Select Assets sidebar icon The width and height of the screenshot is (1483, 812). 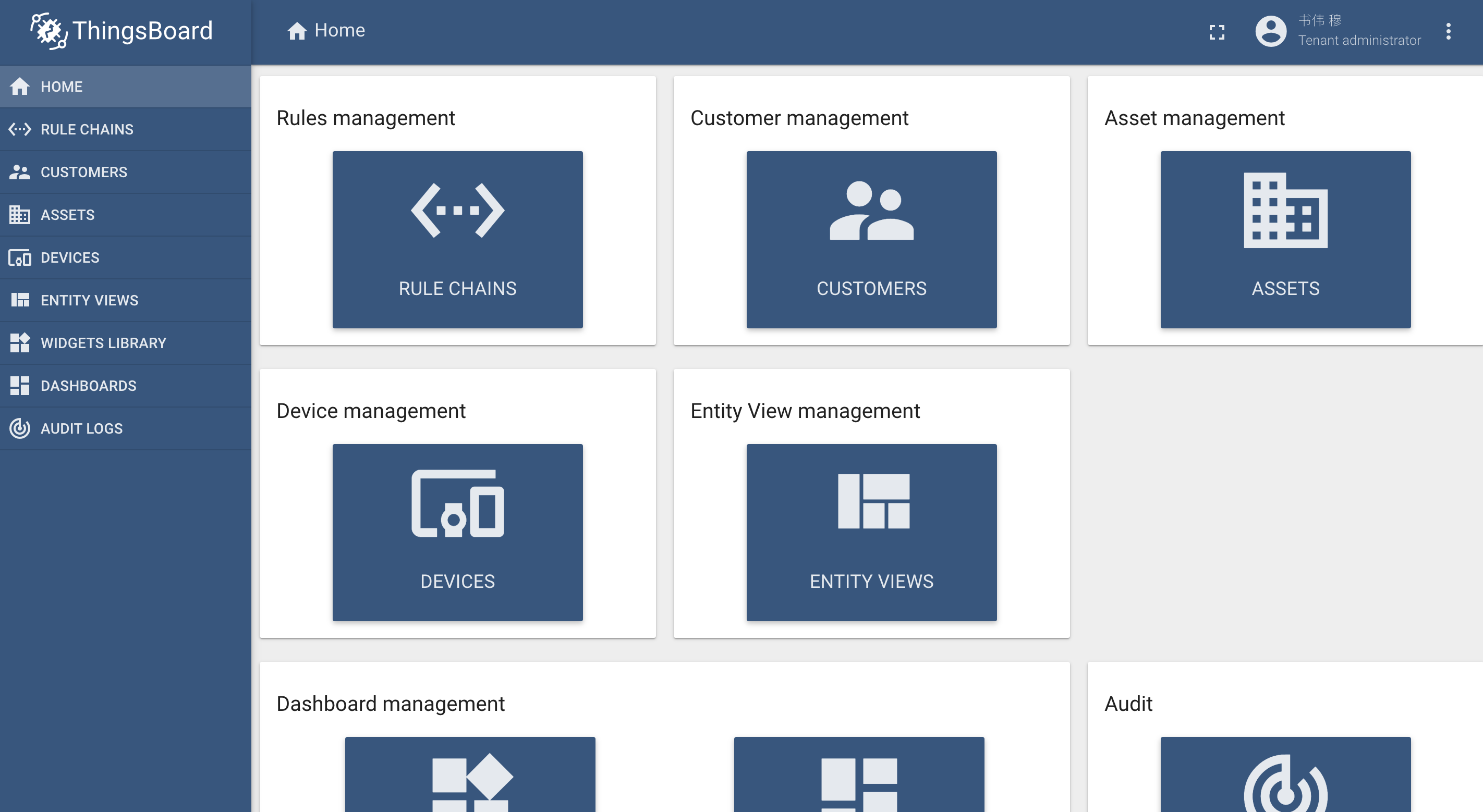click(x=20, y=215)
